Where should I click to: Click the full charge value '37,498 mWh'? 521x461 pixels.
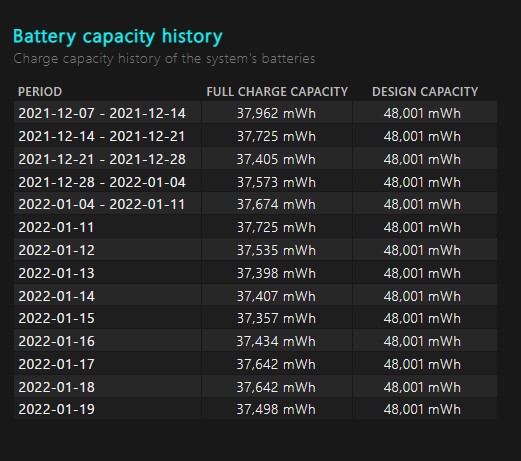coord(276,409)
